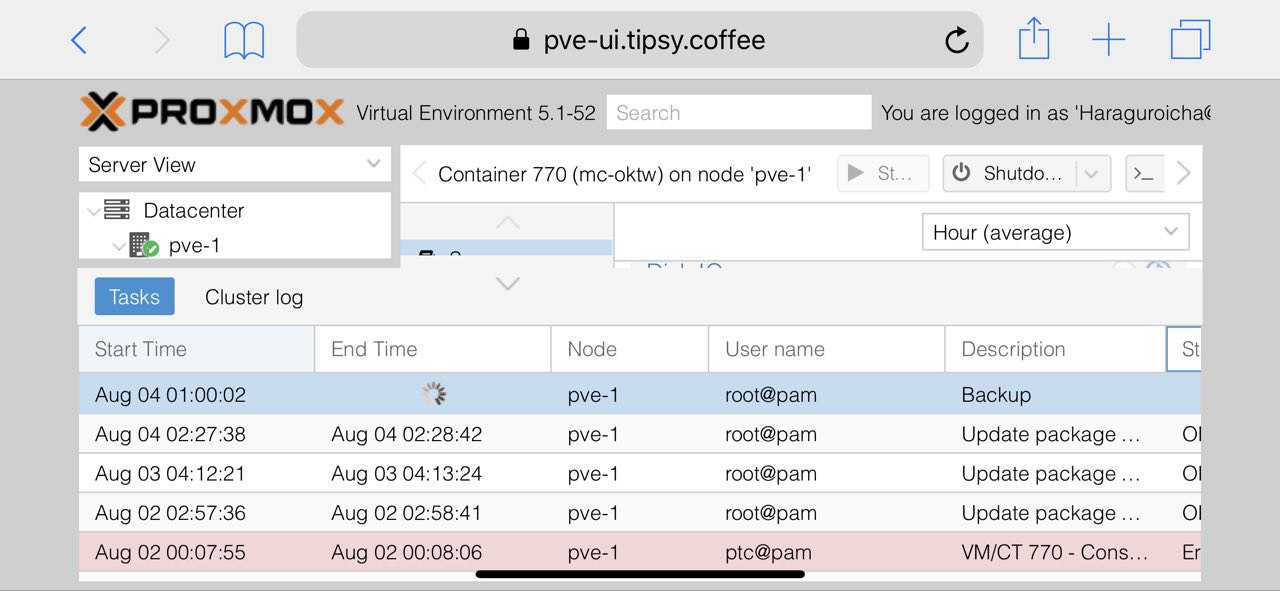Collapse the Datacenter tree node arrow
Image resolution: width=1280 pixels, height=591 pixels.
click(x=93, y=211)
